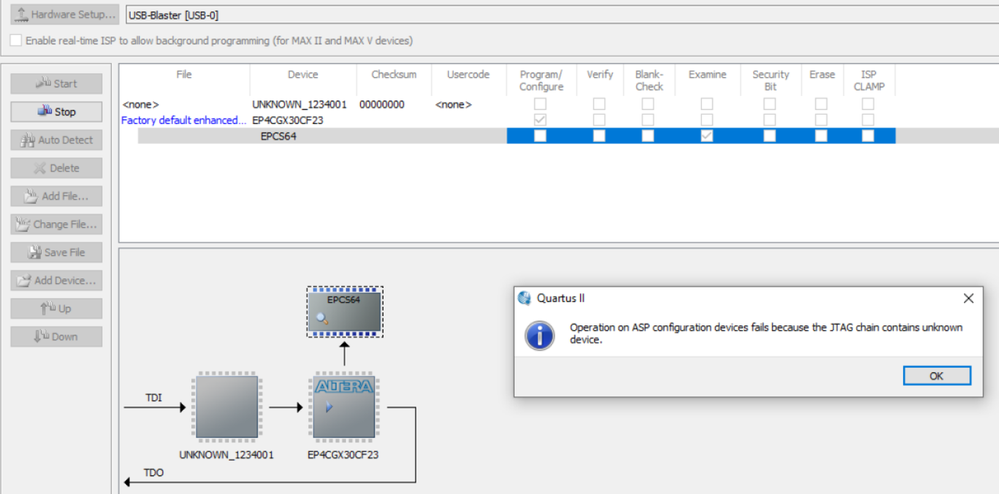Toggle Program/Configure for the UNKNOWN_1234001 row
Viewport: 999px width, 494px height.
(540, 104)
